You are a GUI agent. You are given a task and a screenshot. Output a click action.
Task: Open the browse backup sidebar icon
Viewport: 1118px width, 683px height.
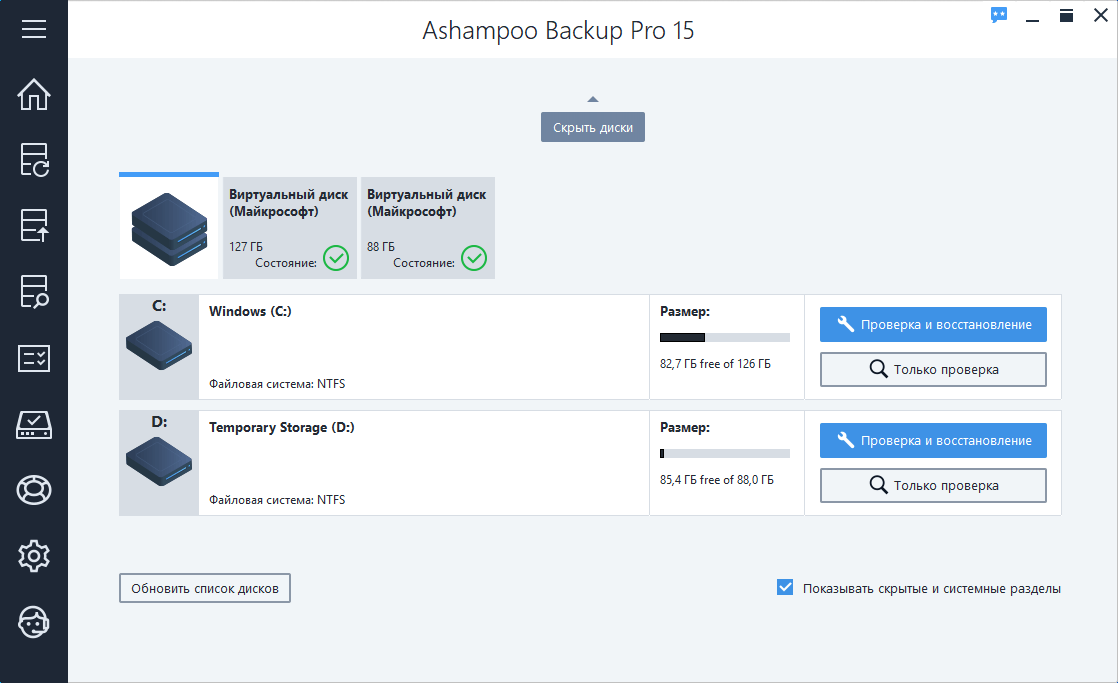pos(34,292)
